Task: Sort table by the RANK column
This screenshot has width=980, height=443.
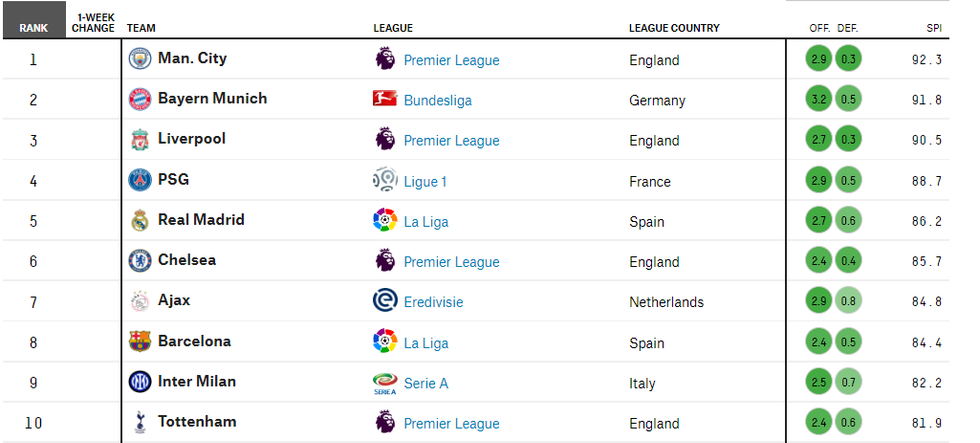Action: (x=34, y=28)
